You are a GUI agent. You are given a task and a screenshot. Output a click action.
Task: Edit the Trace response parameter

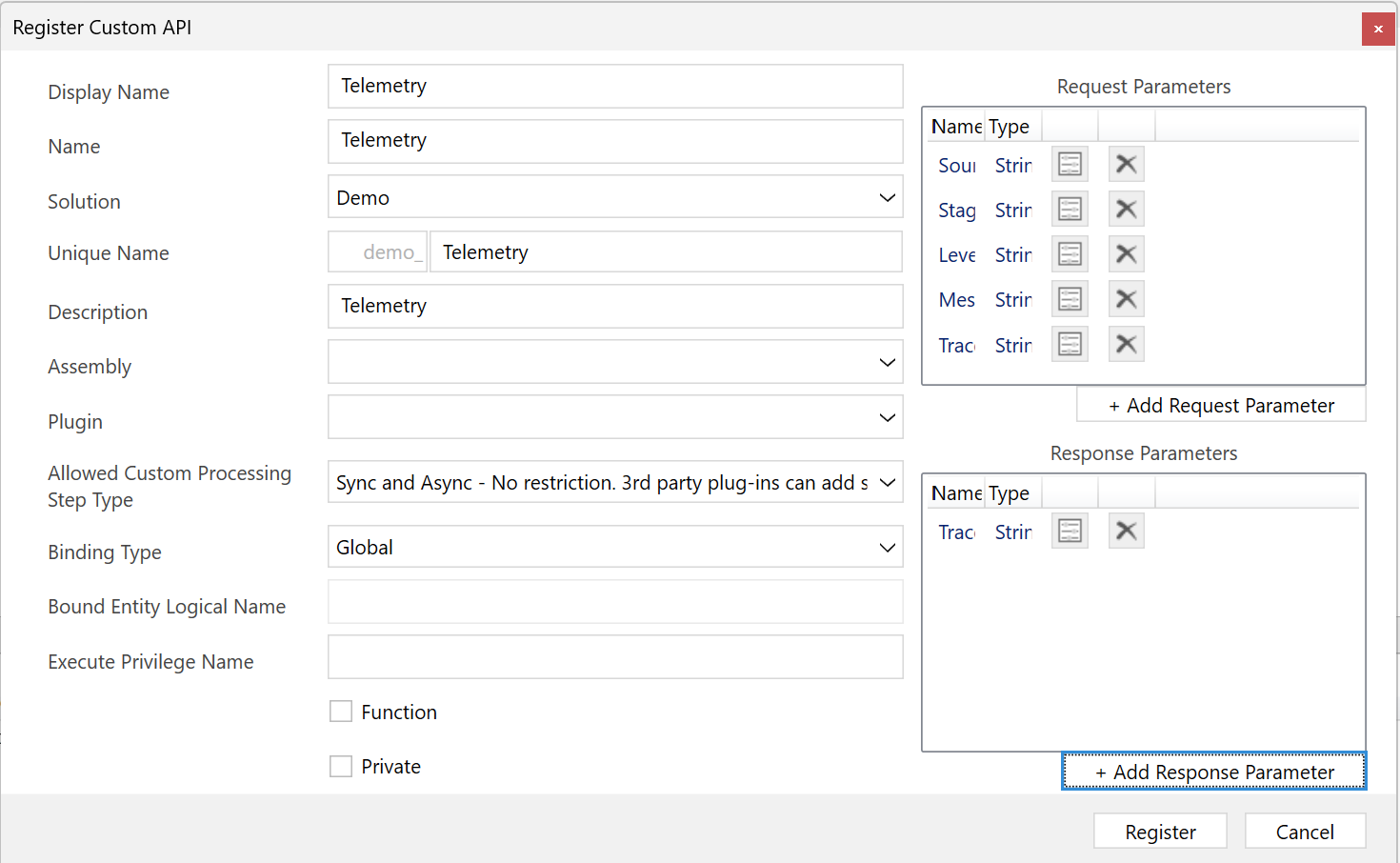click(x=1069, y=531)
